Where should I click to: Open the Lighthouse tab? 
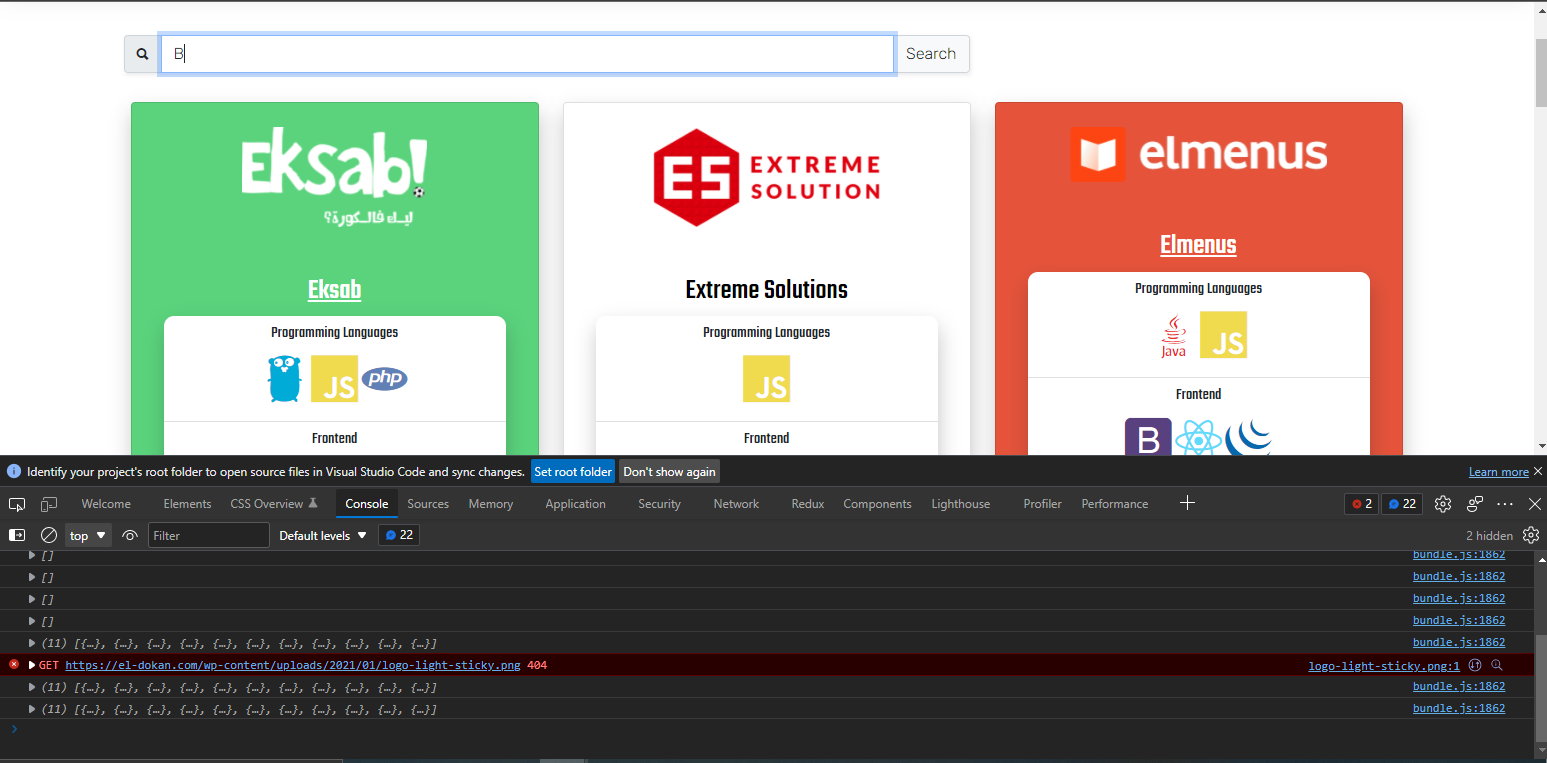click(x=960, y=504)
